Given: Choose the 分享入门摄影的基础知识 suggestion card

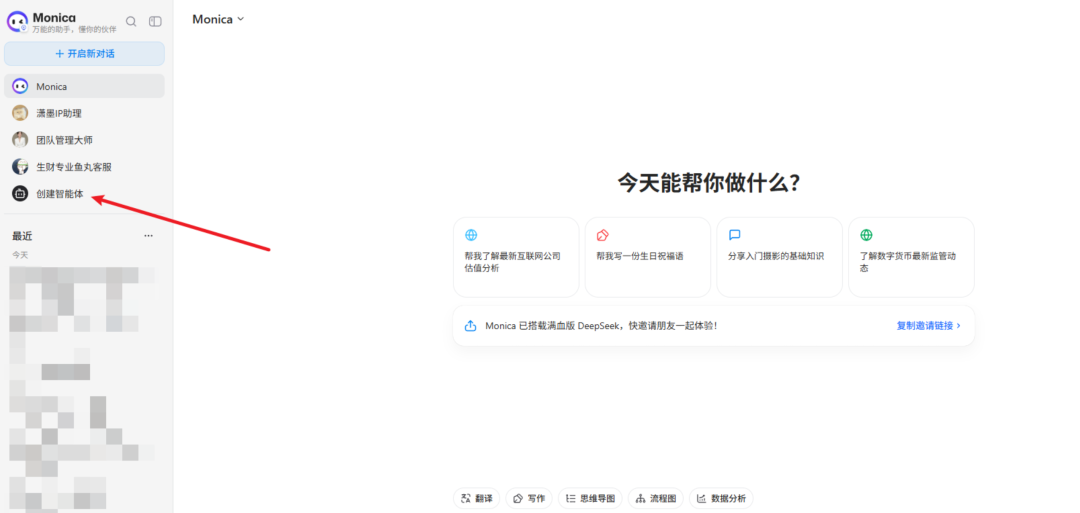Looking at the screenshot, I should tap(779, 257).
